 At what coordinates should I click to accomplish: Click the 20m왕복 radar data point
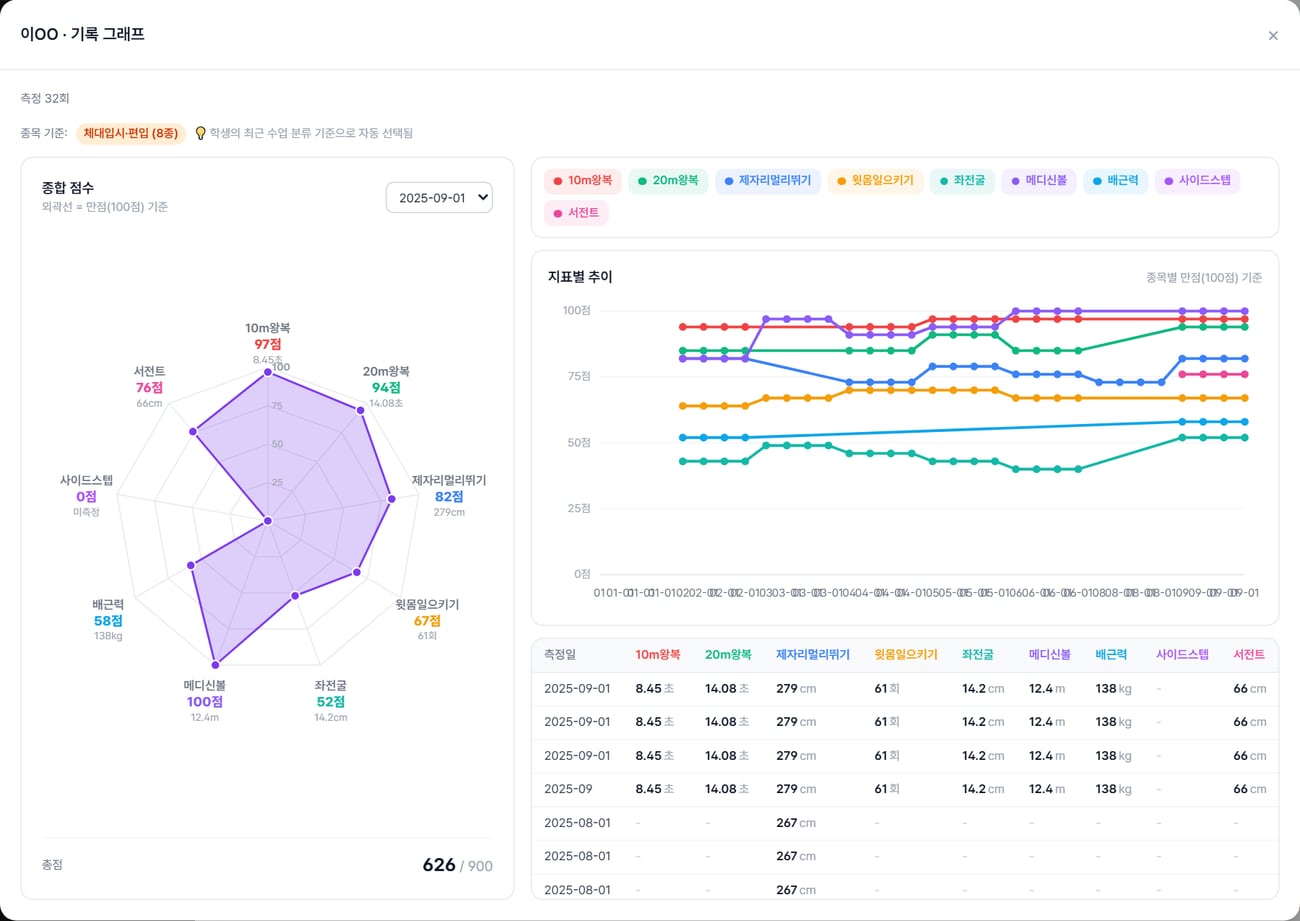(x=360, y=409)
